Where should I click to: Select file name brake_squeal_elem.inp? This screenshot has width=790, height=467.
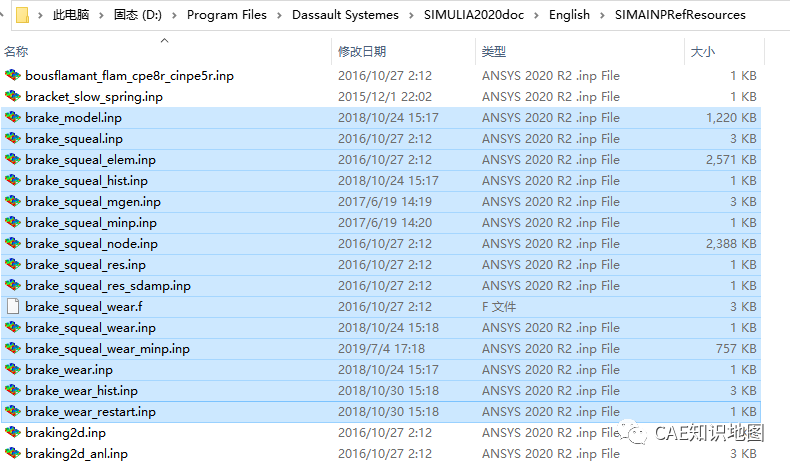pyautogui.click(x=91, y=160)
